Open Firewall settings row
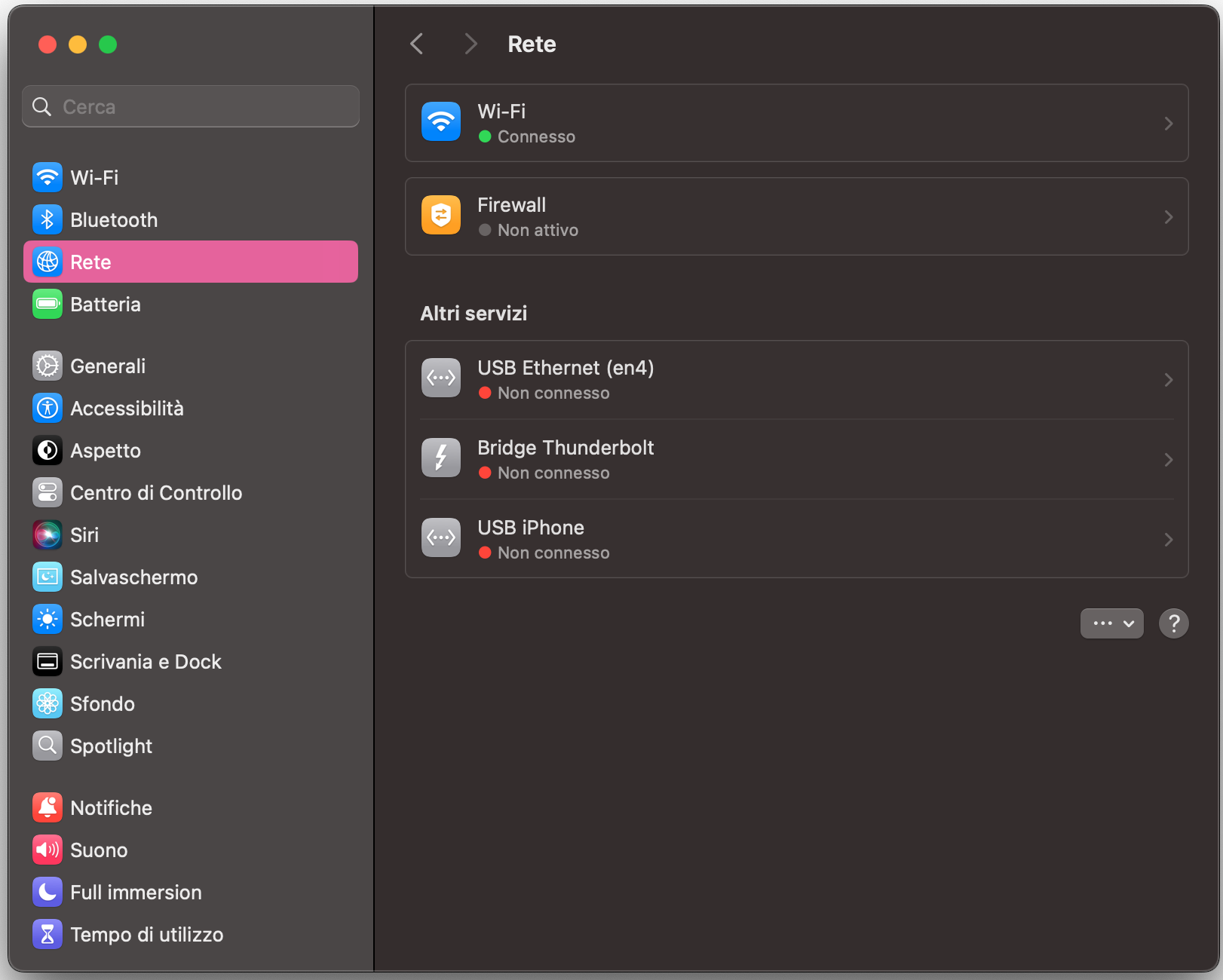This screenshot has width=1223, height=980. coord(797,216)
